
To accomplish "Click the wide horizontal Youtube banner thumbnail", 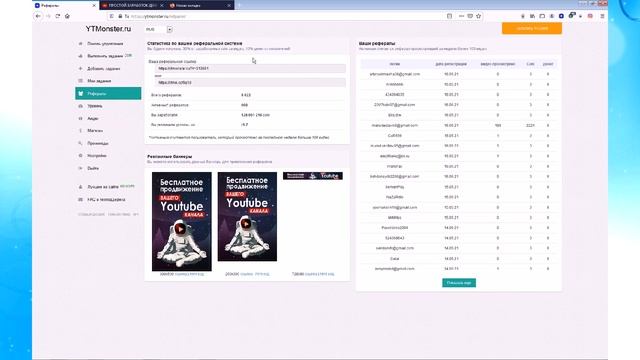I will coord(313,176).
